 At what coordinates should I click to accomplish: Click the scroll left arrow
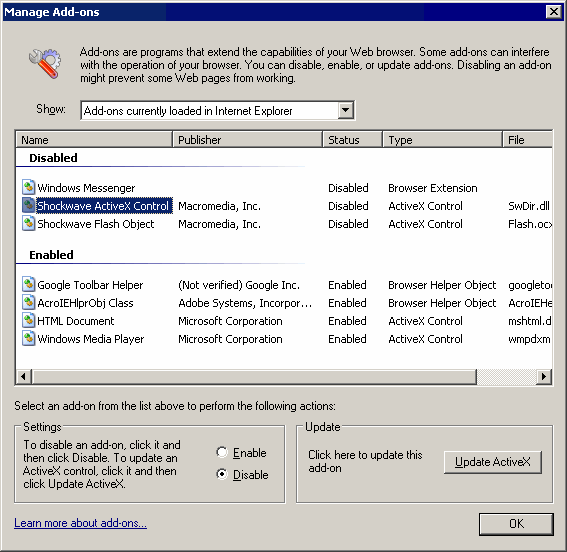click(24, 376)
